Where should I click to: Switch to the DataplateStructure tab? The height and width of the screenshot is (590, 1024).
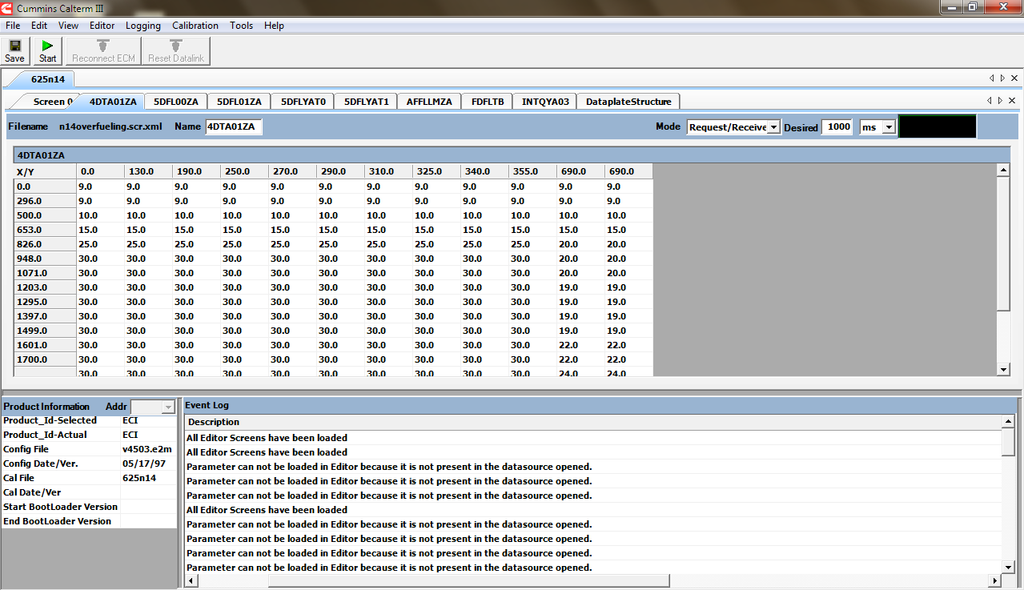(x=628, y=102)
